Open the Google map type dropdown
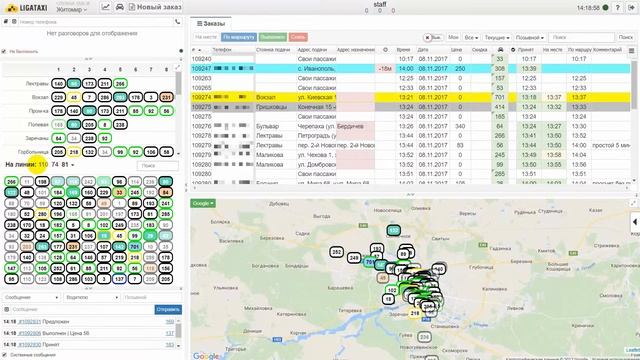Screen dimensions: 640x360 click(203, 203)
